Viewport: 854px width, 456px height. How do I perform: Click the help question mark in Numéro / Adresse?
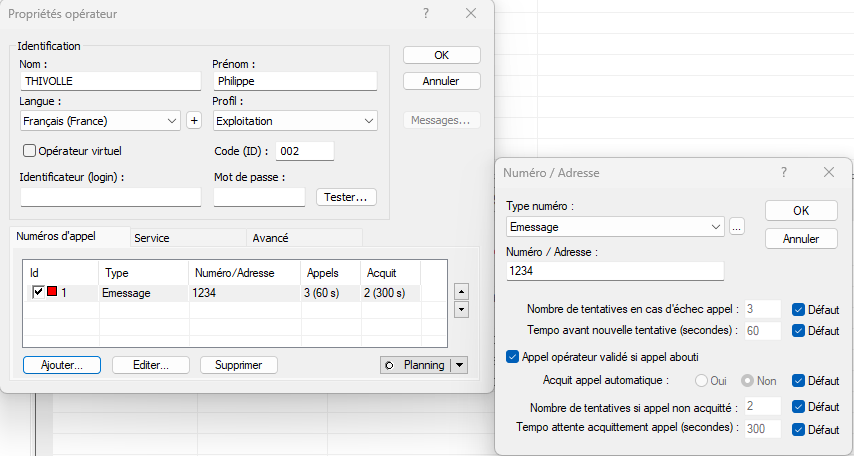tap(783, 172)
